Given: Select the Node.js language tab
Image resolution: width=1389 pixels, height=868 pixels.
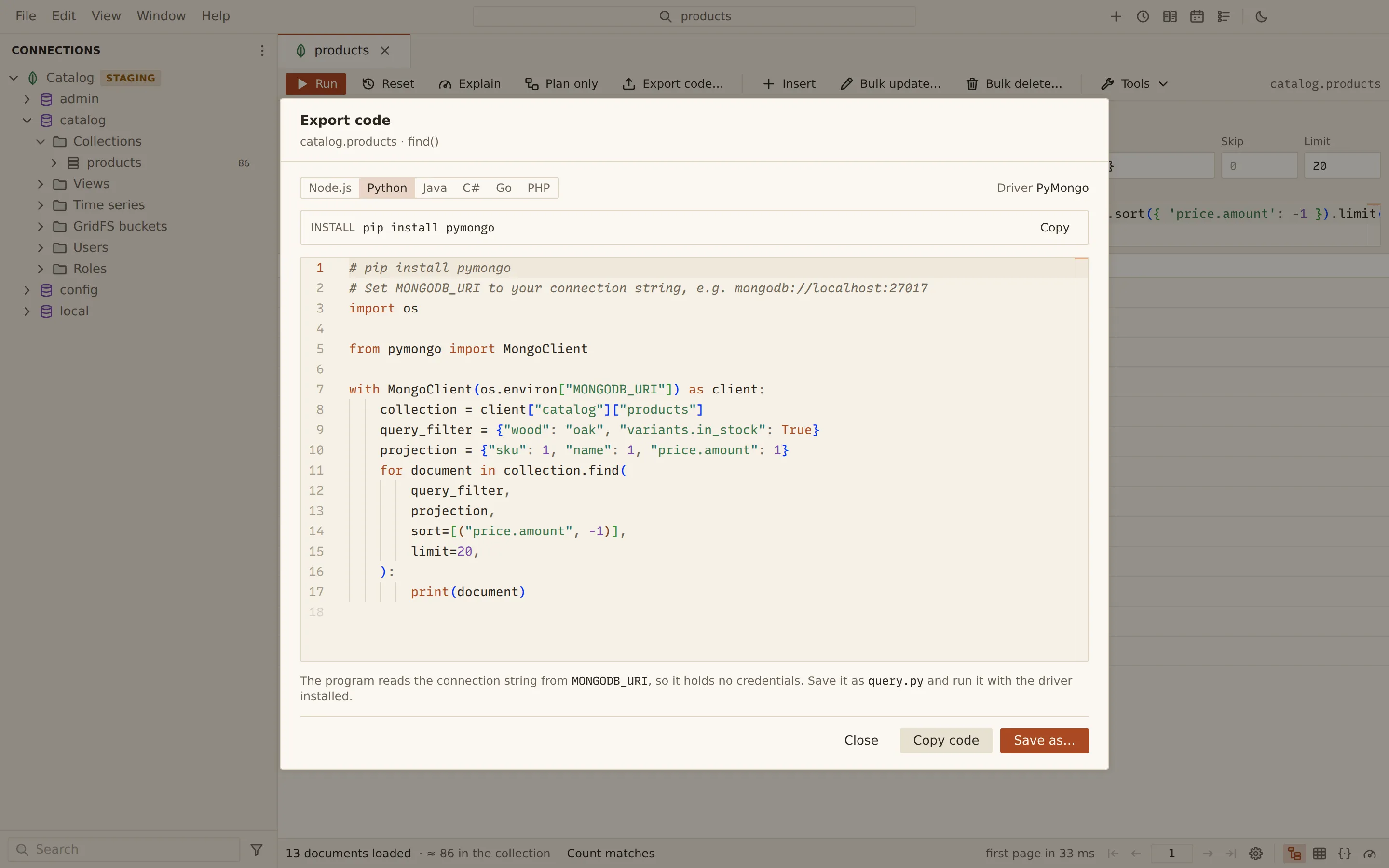Looking at the screenshot, I should (330, 188).
